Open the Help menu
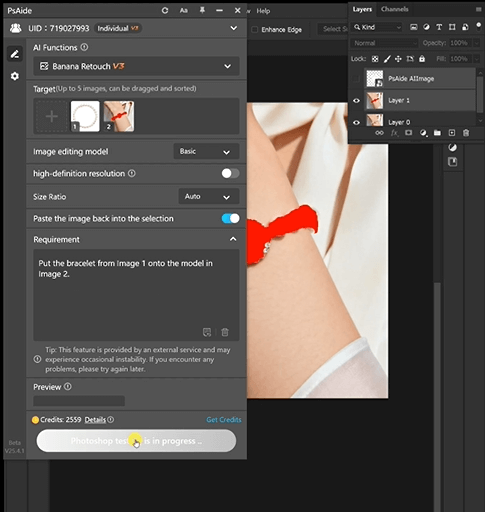The height and width of the screenshot is (512, 485). (263, 11)
